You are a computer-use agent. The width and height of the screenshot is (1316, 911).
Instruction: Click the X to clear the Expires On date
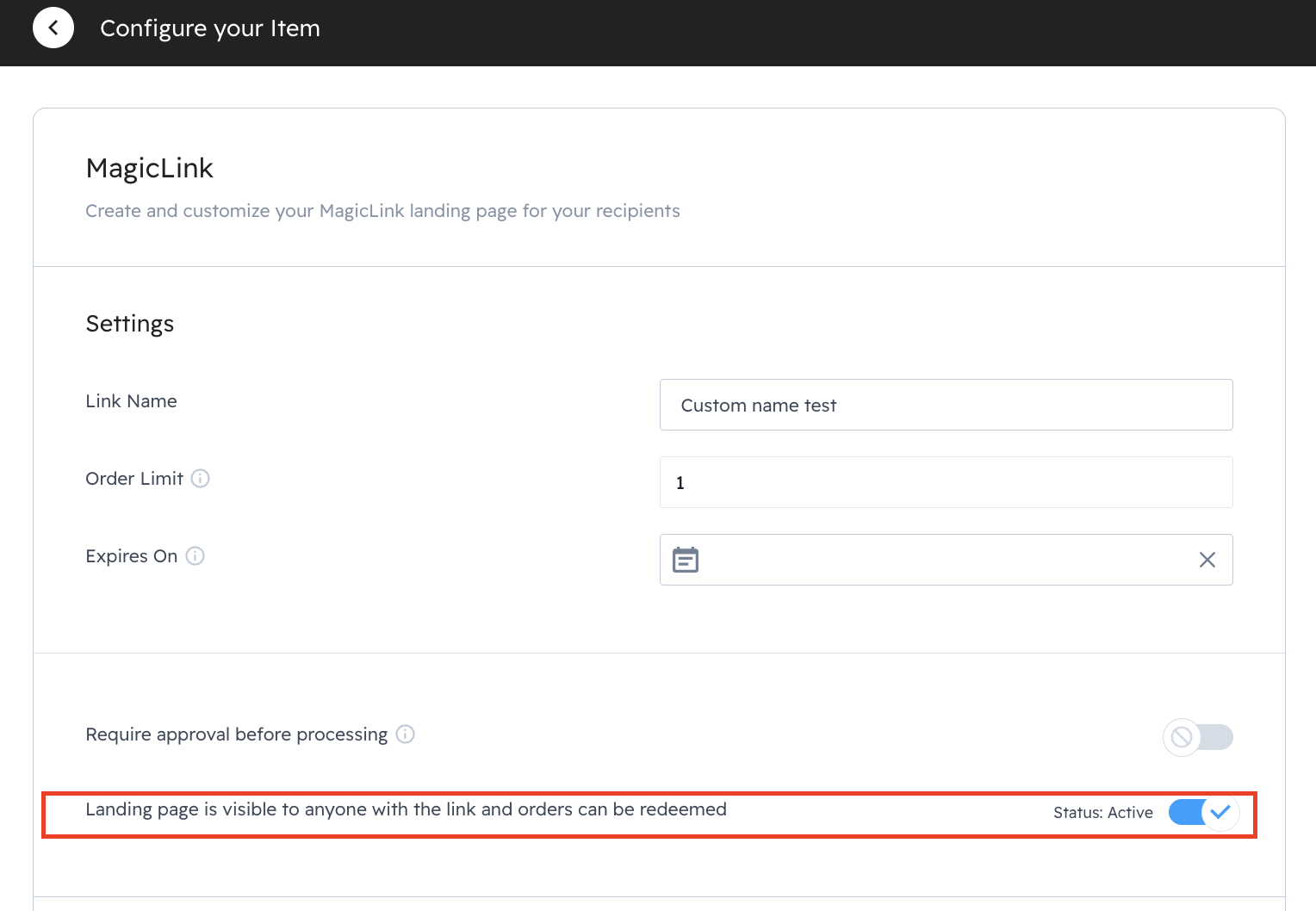point(1207,560)
